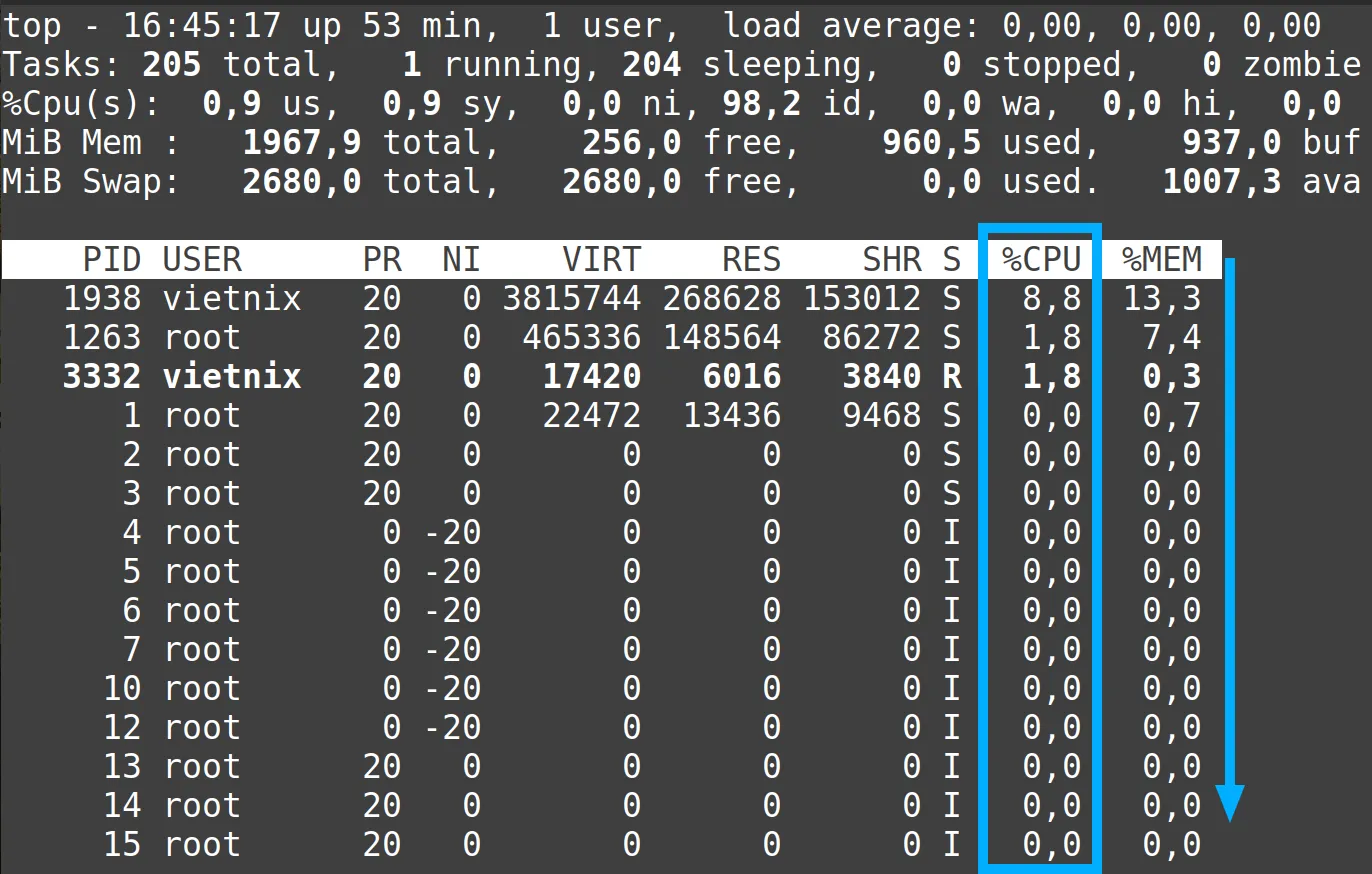
Task: Click the SHR column header
Action: point(891,260)
